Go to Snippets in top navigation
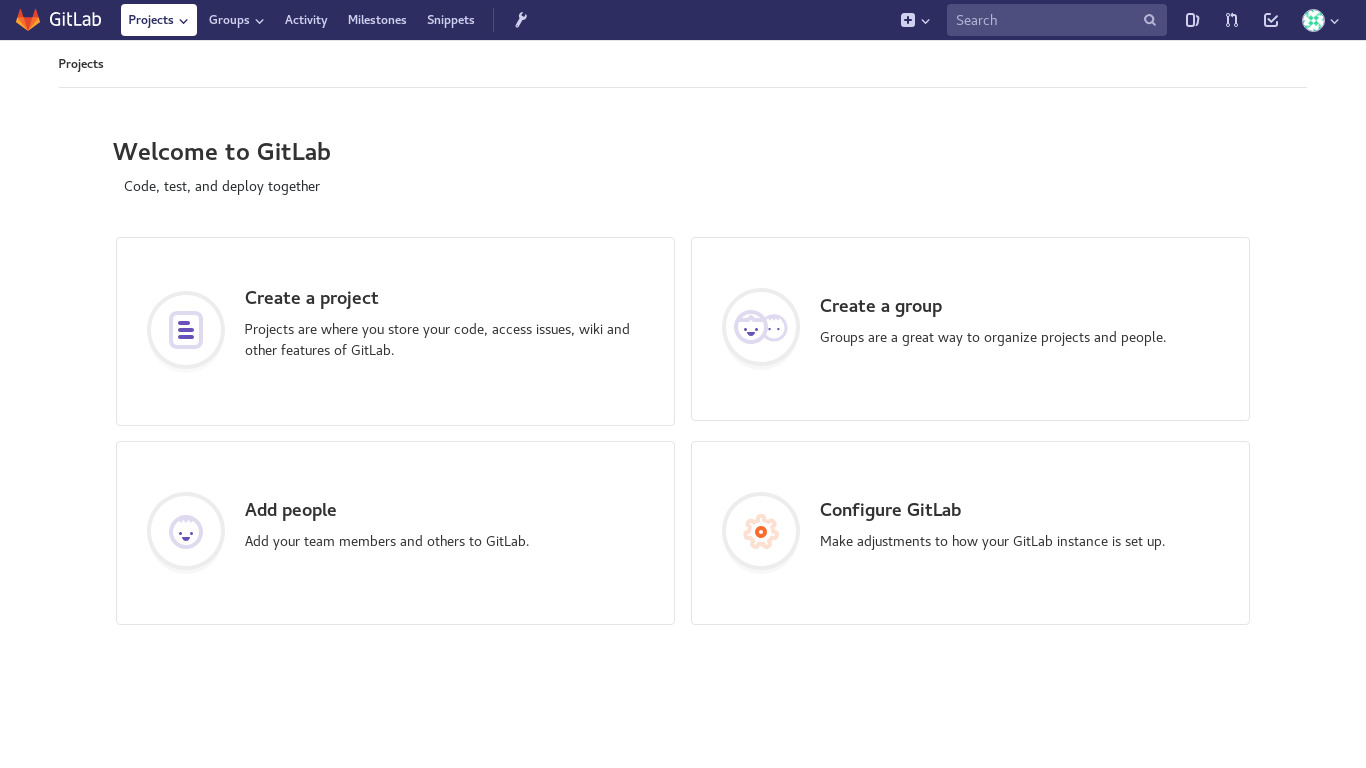This screenshot has width=1366, height=768. click(451, 20)
